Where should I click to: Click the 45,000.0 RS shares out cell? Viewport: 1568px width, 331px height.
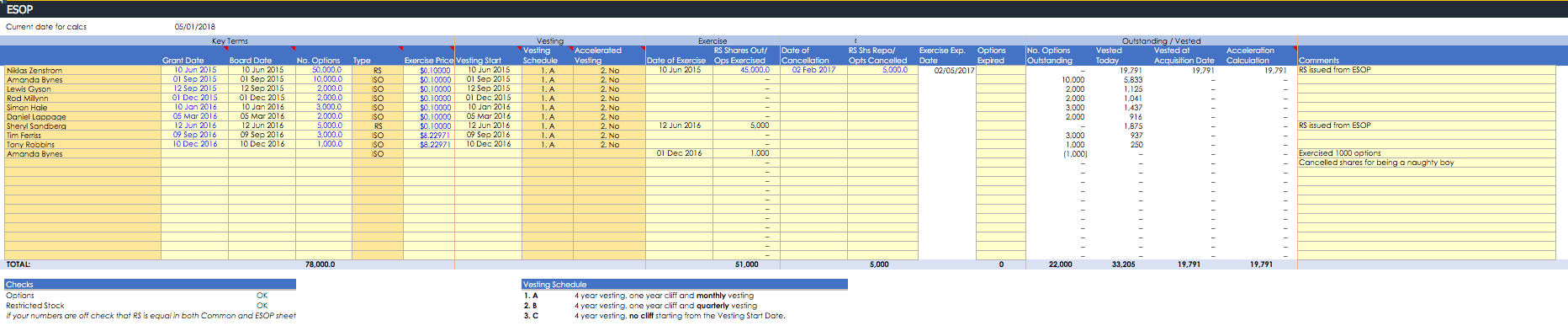tap(746, 70)
